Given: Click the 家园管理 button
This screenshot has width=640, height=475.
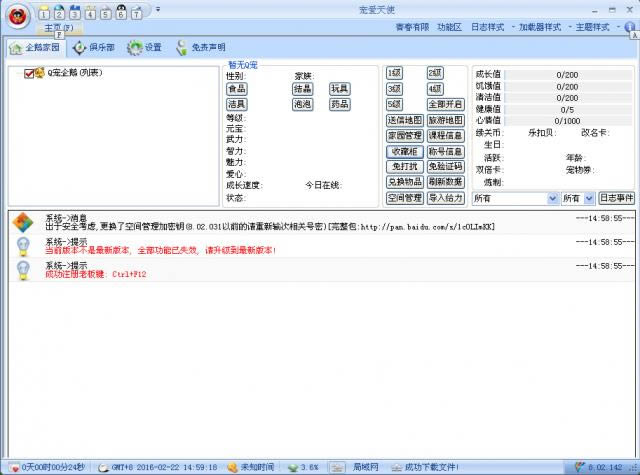Looking at the screenshot, I should (x=404, y=136).
